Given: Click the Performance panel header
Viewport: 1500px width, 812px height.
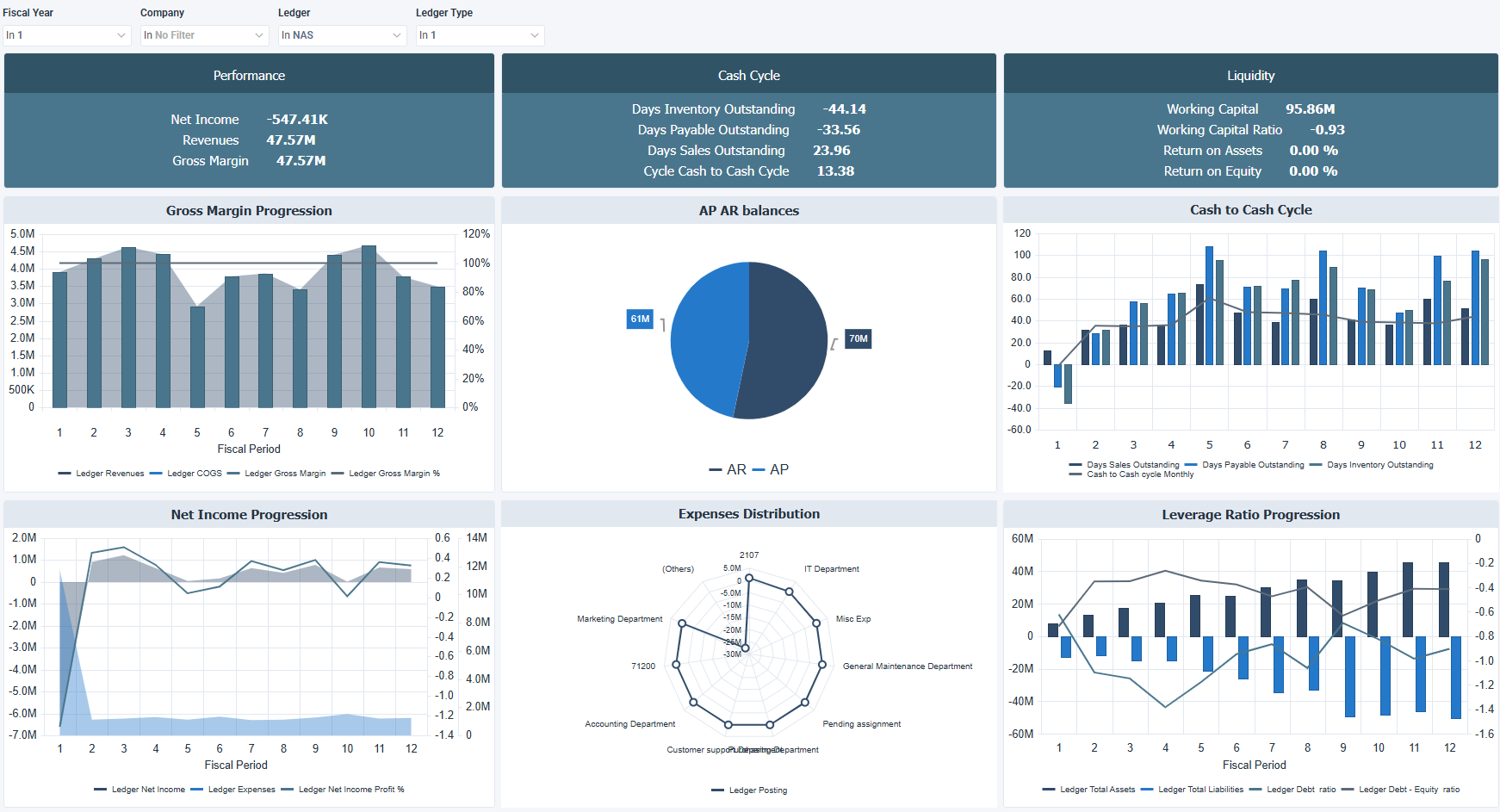Looking at the screenshot, I should (x=249, y=75).
